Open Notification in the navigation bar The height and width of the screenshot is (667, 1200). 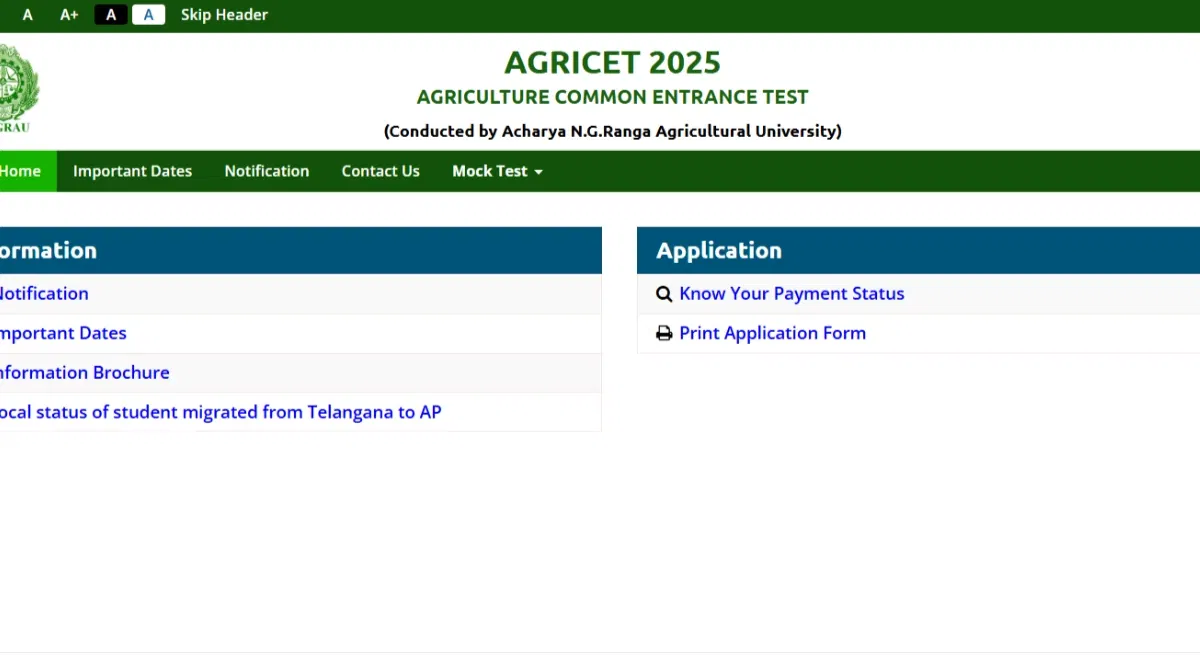click(x=267, y=171)
